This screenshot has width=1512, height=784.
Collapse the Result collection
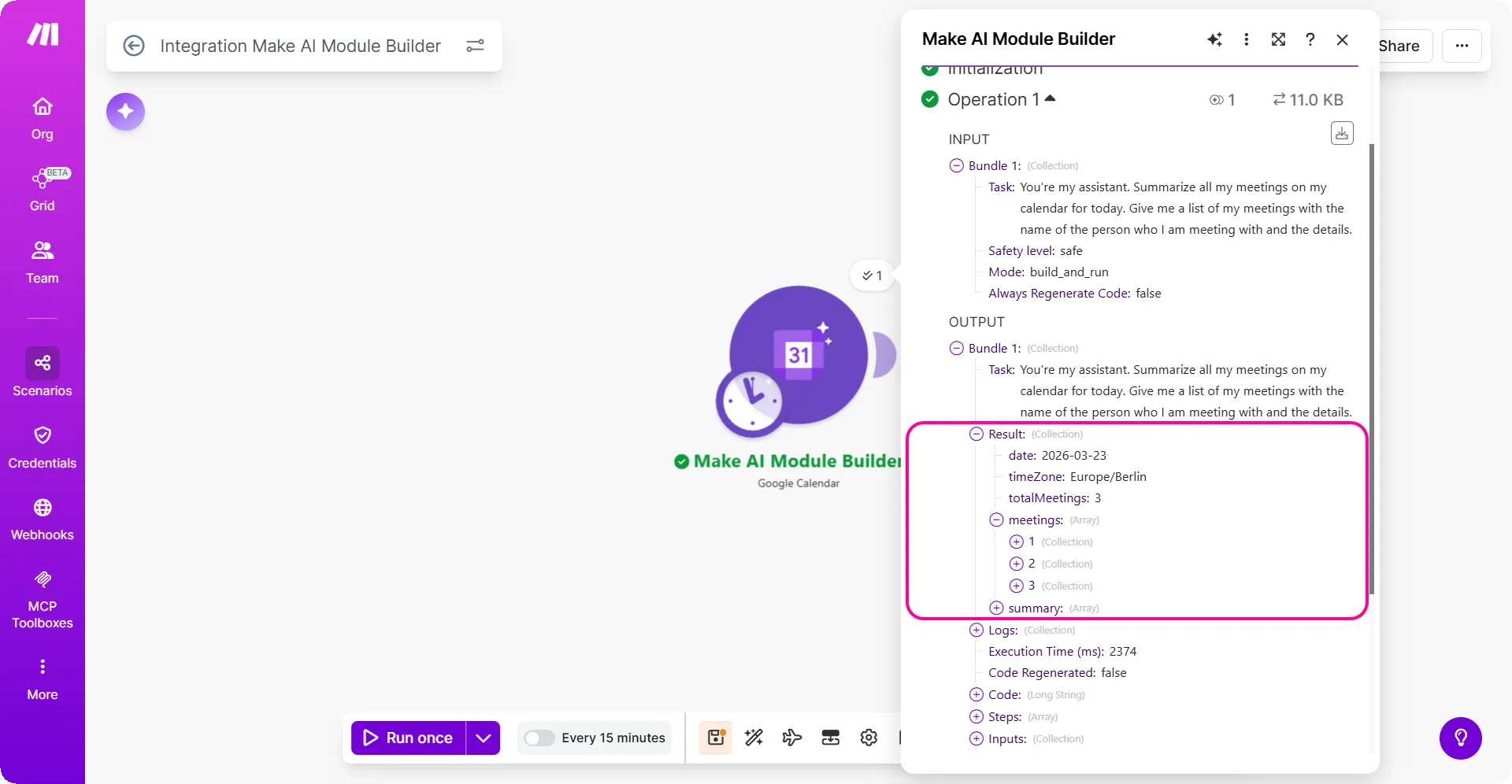976,434
